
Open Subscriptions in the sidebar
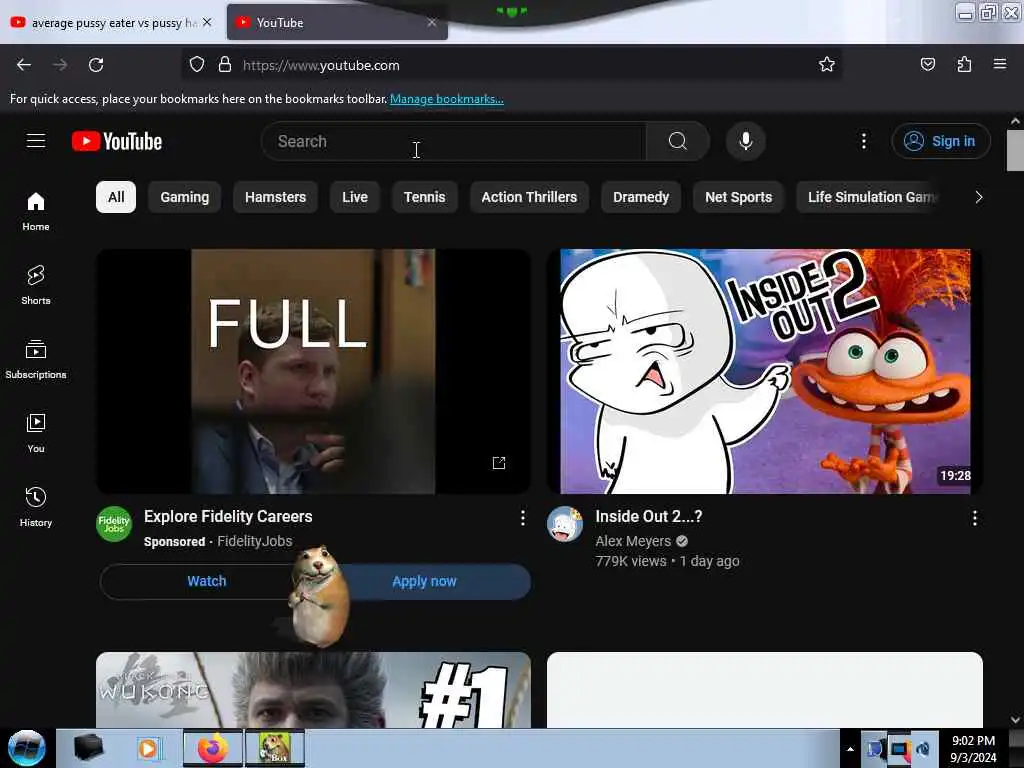pyautogui.click(x=36, y=359)
